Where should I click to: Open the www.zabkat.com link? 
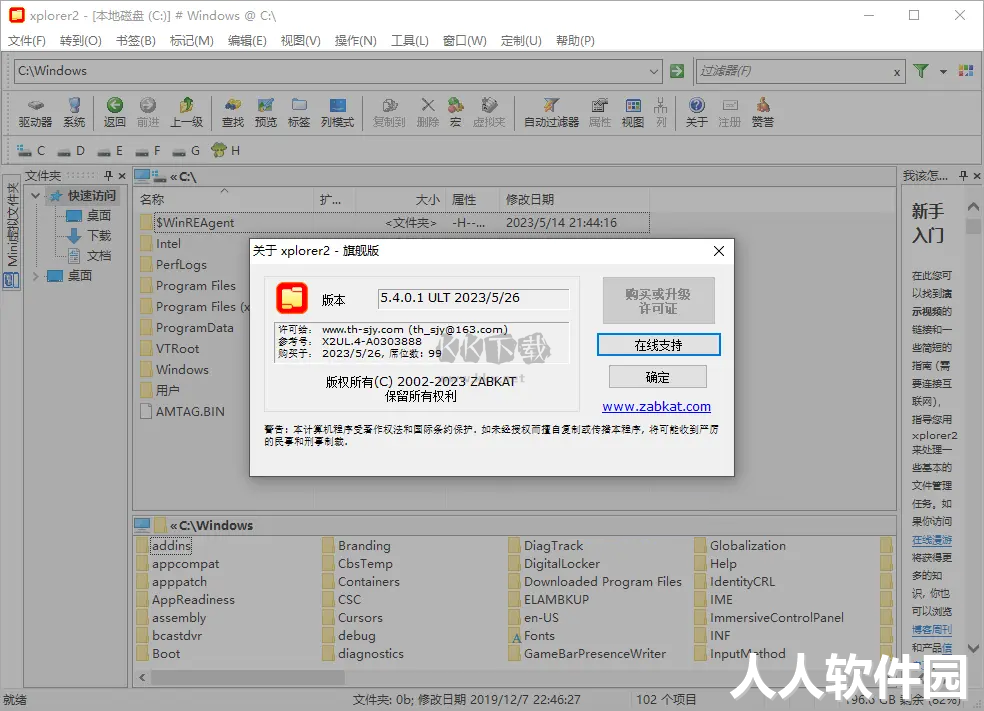coord(656,406)
